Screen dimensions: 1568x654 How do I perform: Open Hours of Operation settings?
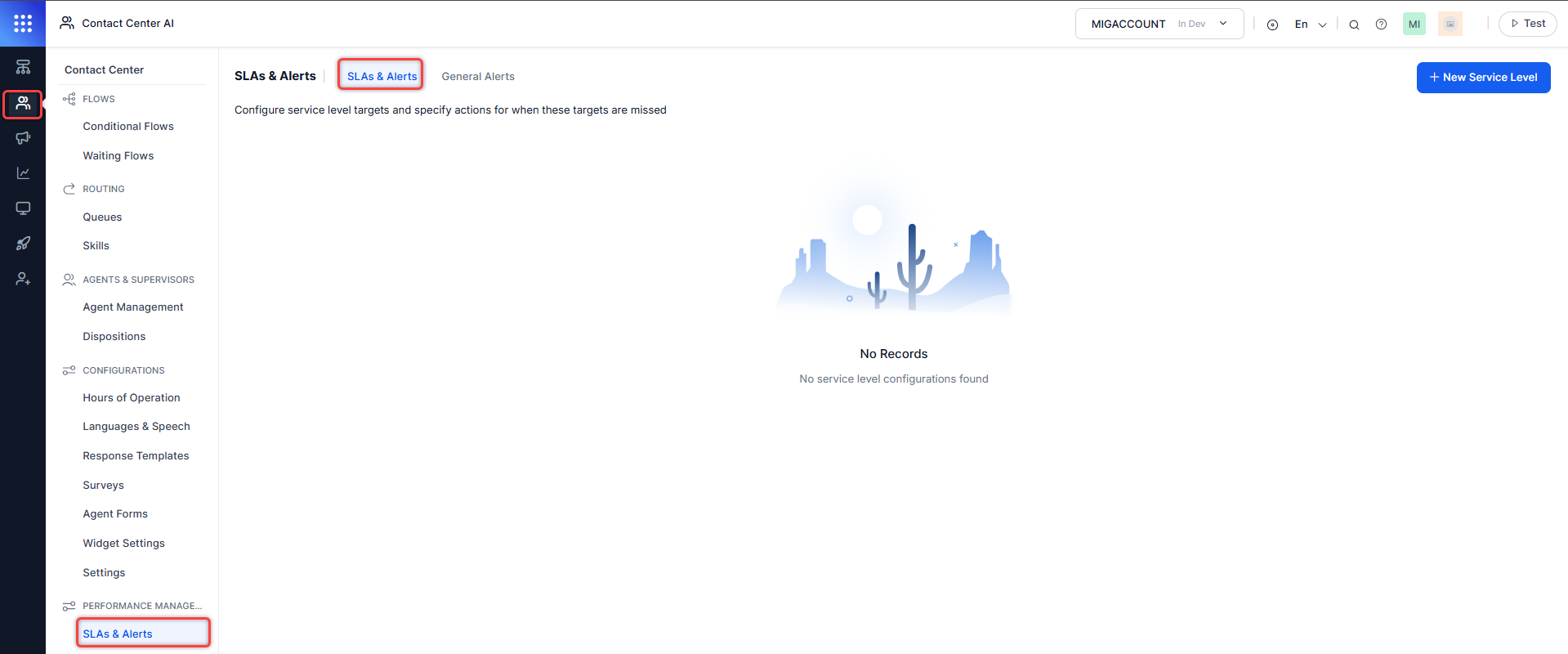click(x=132, y=397)
